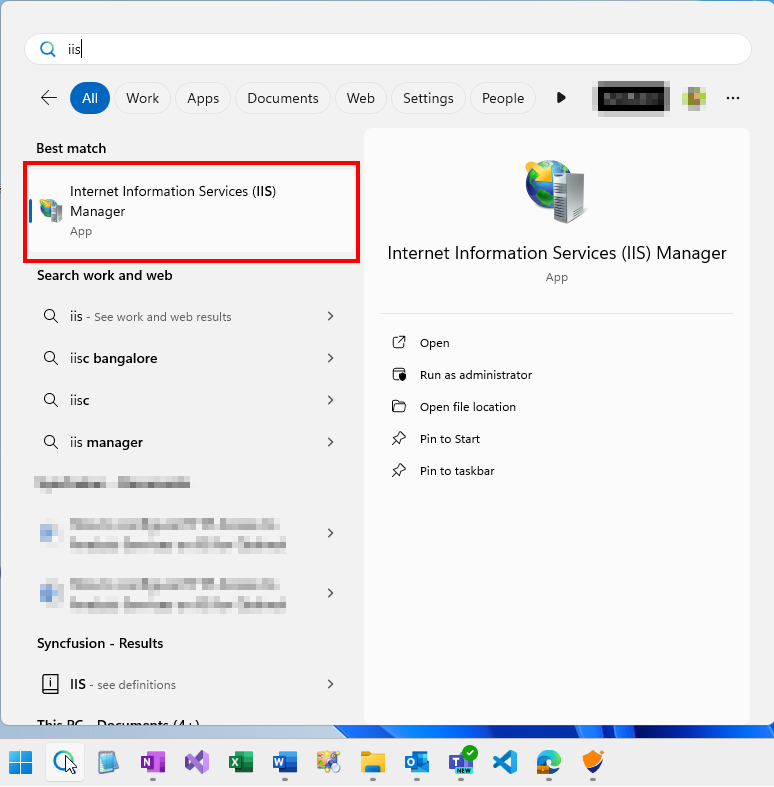The width and height of the screenshot is (774, 787).
Task: Select the Documents filter tab
Action: [283, 98]
